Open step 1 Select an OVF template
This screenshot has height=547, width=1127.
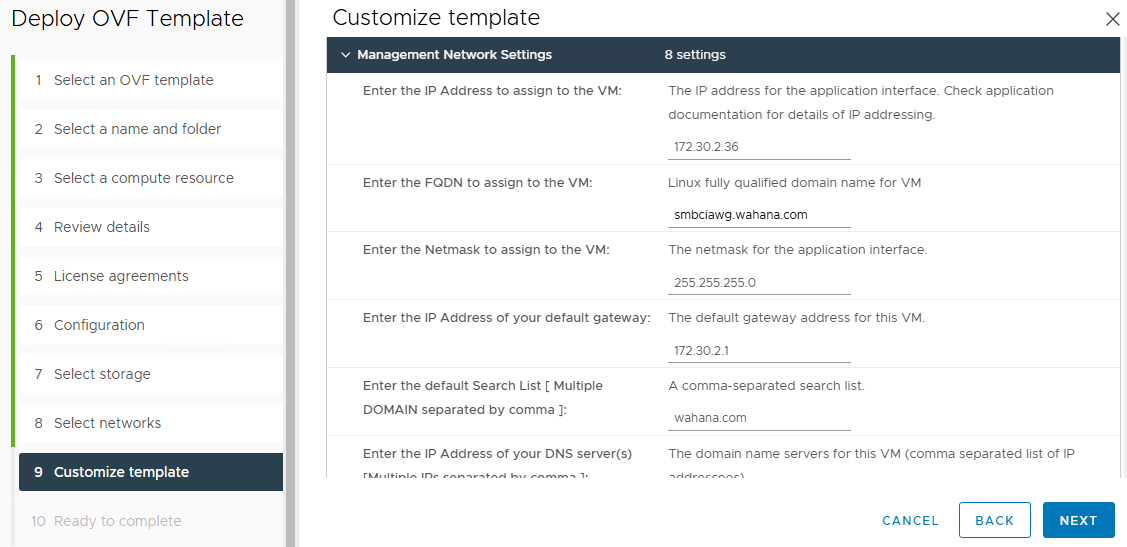tap(133, 80)
